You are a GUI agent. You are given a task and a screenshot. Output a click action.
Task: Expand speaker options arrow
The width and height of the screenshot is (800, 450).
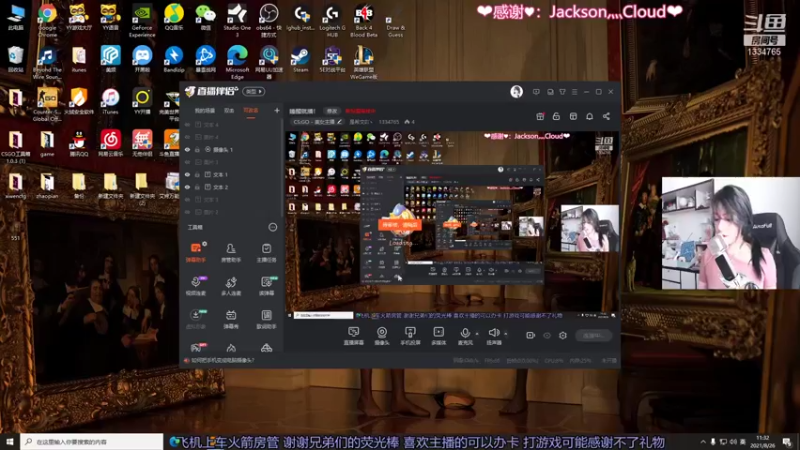[x=506, y=334]
